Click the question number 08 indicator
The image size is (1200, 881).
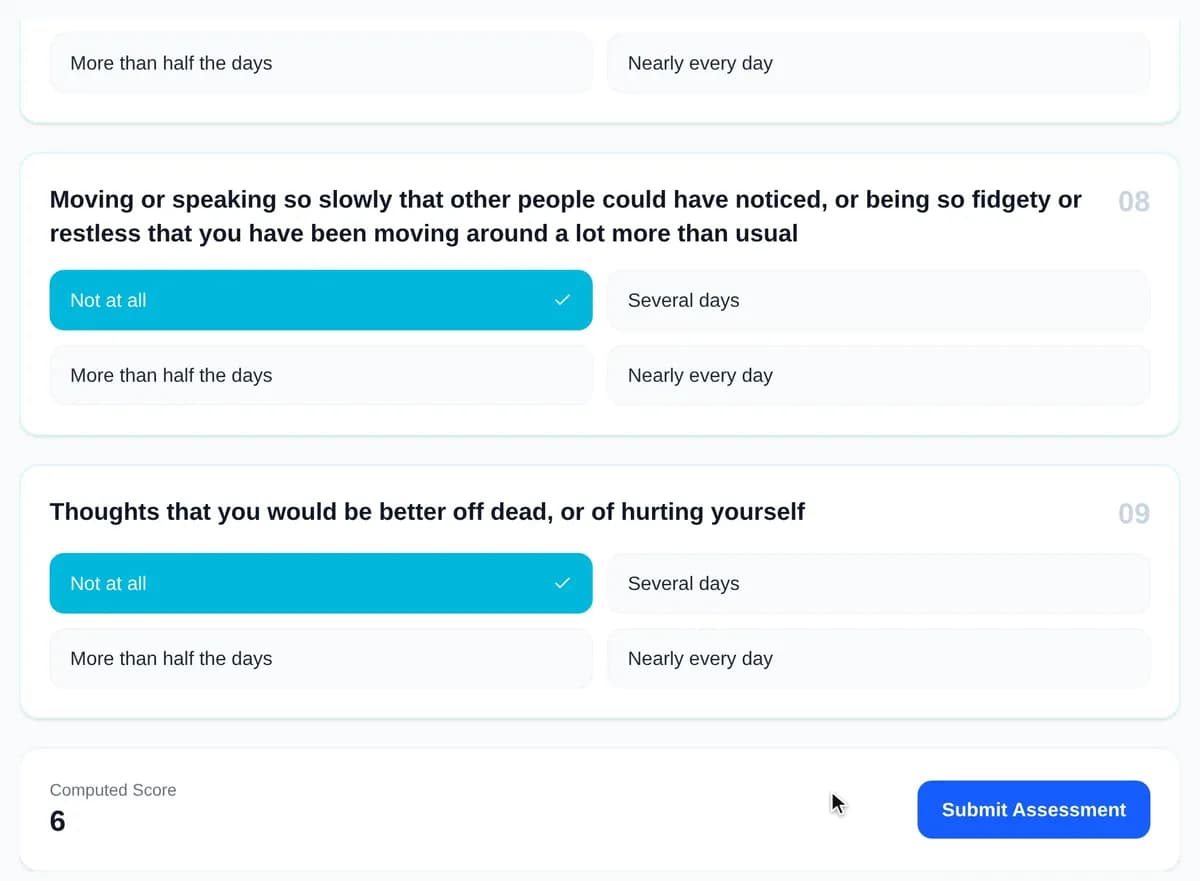tap(1134, 202)
